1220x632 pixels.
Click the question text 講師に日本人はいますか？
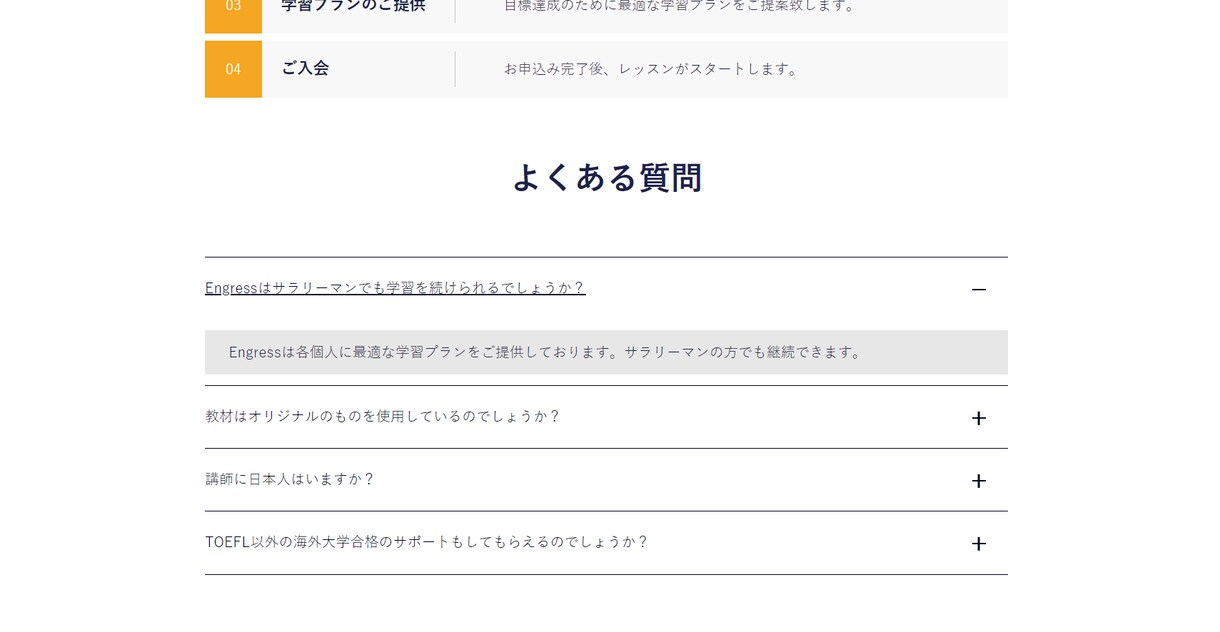click(290, 479)
